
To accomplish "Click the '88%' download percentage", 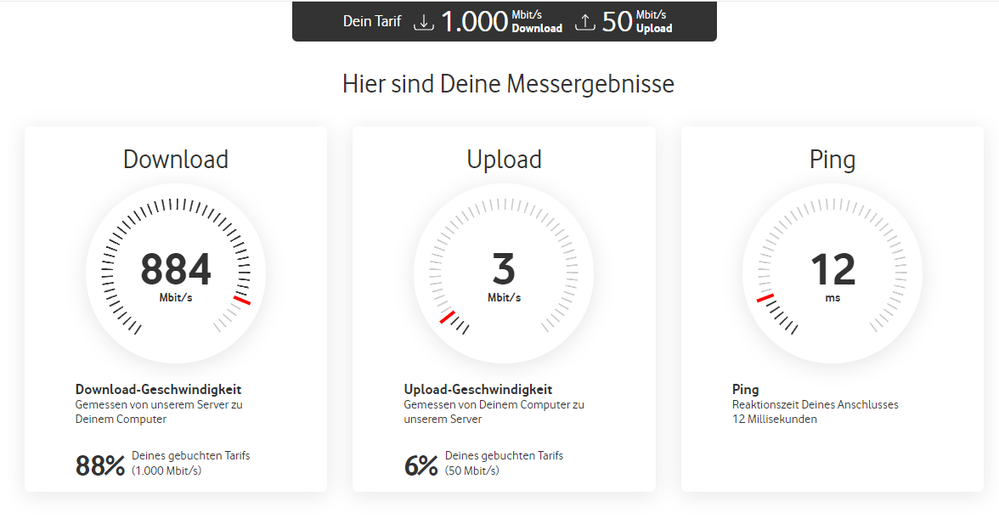I will tap(100, 466).
